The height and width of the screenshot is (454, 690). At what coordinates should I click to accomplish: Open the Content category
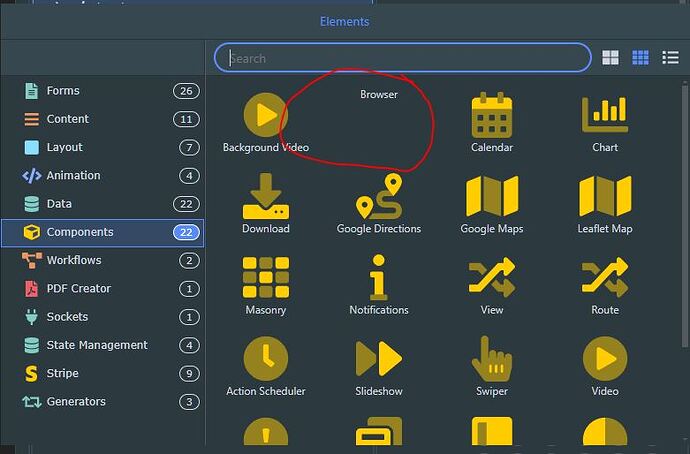point(103,119)
